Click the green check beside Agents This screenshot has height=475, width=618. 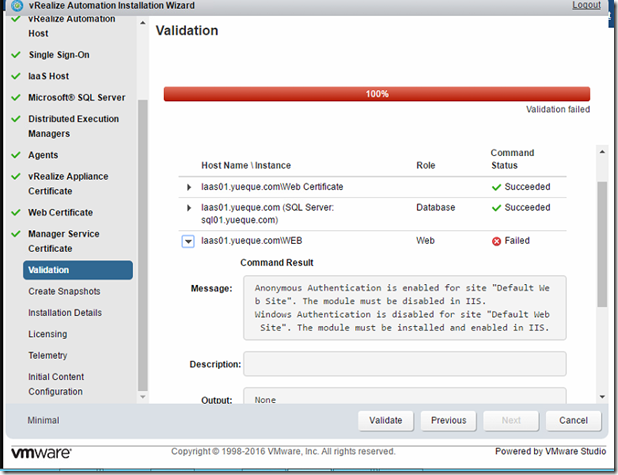pos(16,155)
